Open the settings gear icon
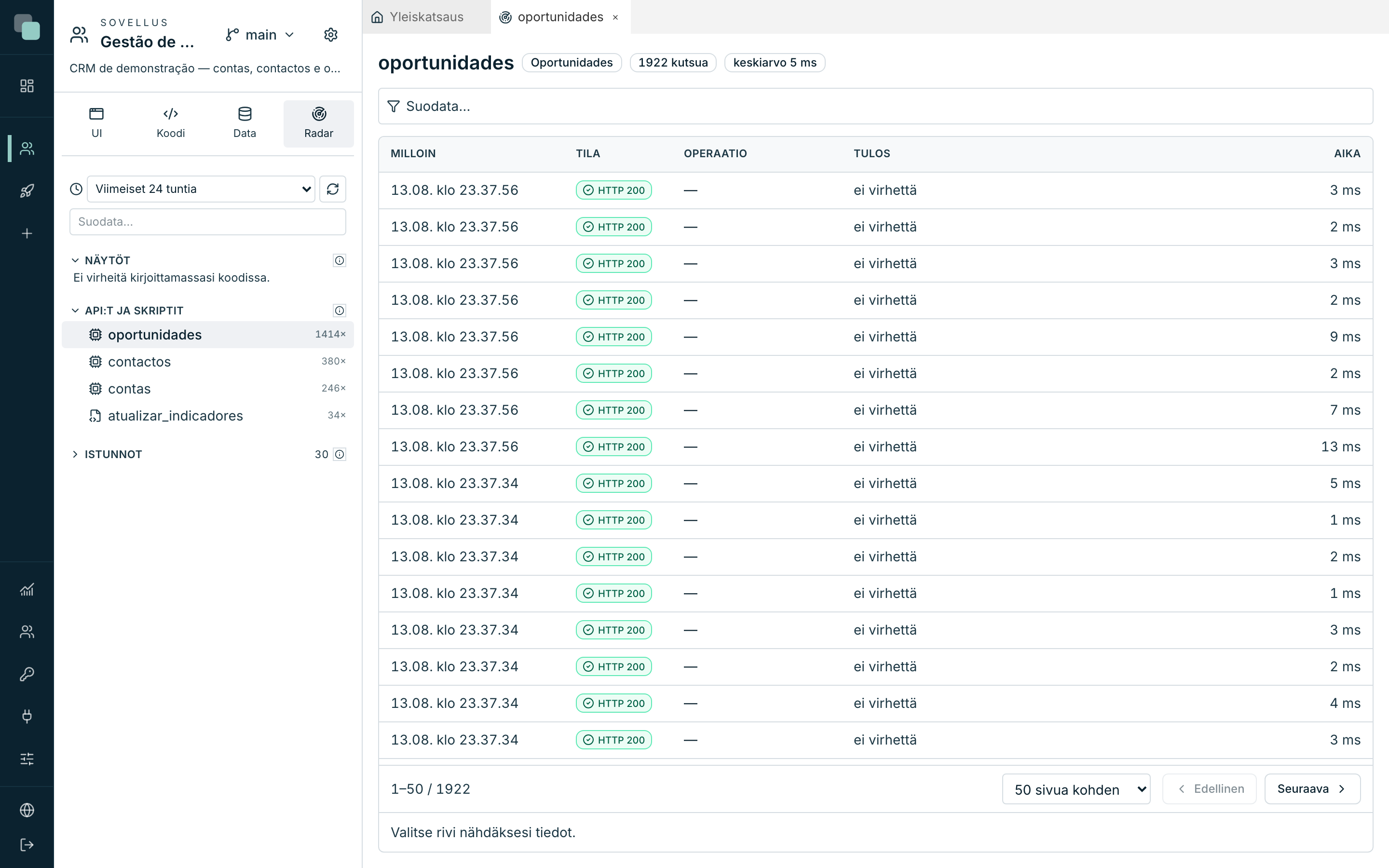This screenshot has height=868, width=1389. pos(330,35)
